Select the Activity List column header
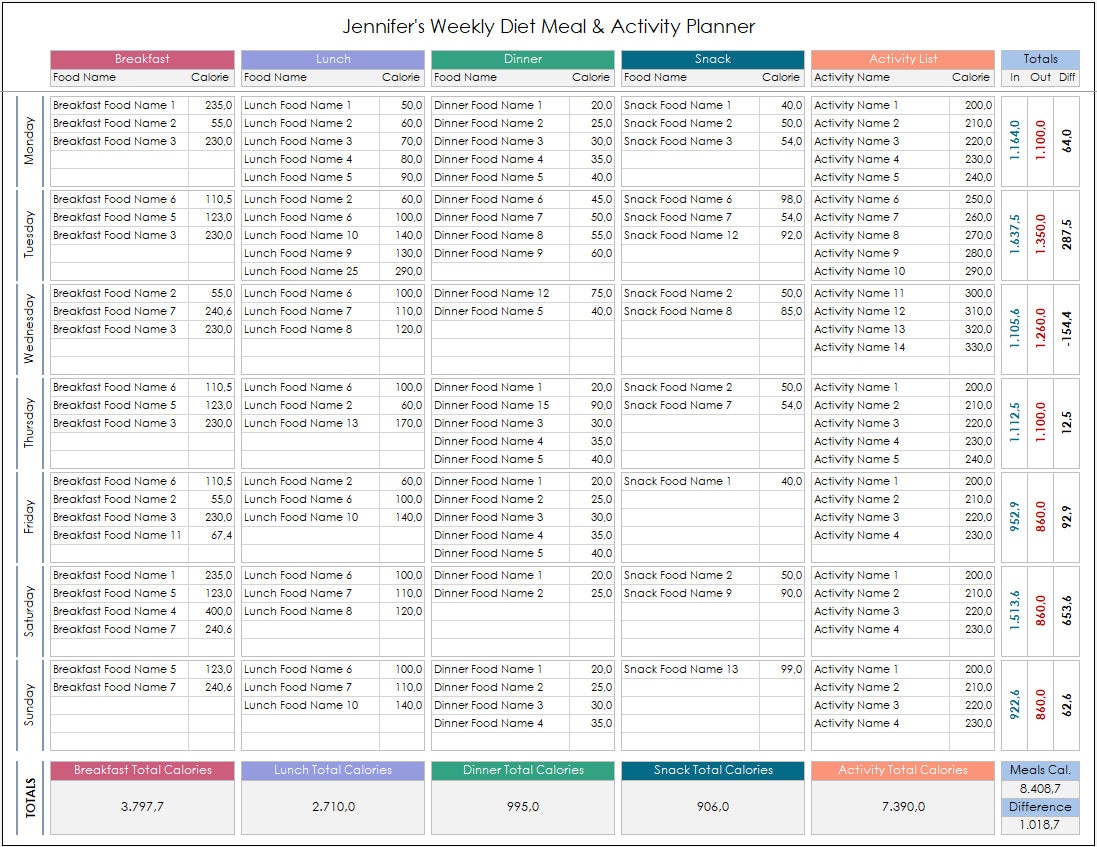The height and width of the screenshot is (847, 1097). click(903, 59)
